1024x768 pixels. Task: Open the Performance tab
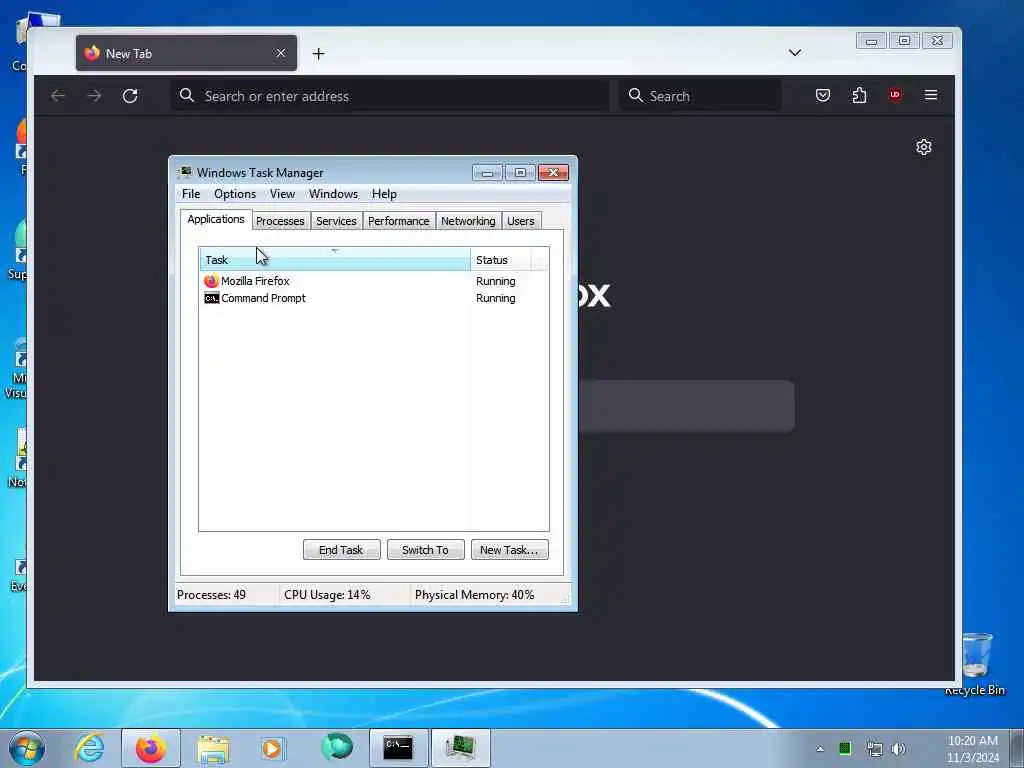(x=398, y=221)
